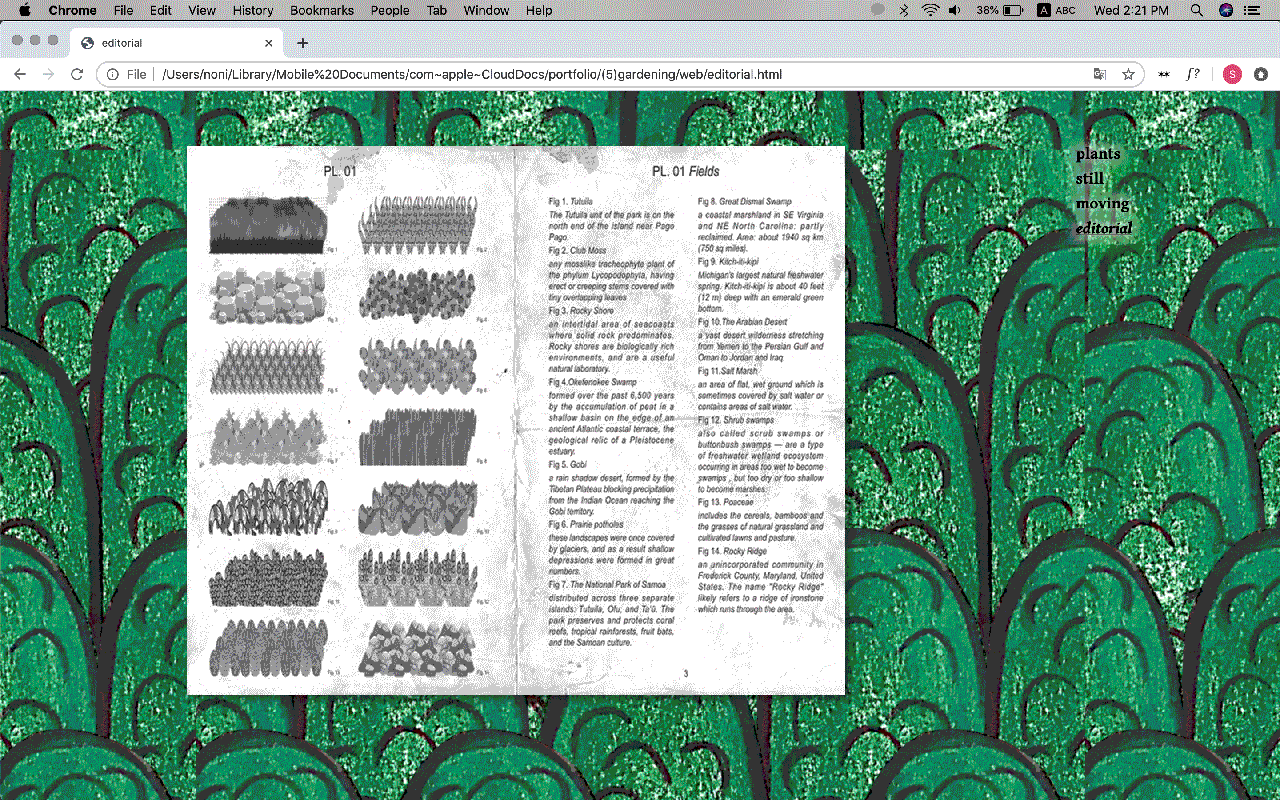Viewport: 1280px width, 800px height.
Task: Switch the ABC input source
Action: tap(1056, 10)
